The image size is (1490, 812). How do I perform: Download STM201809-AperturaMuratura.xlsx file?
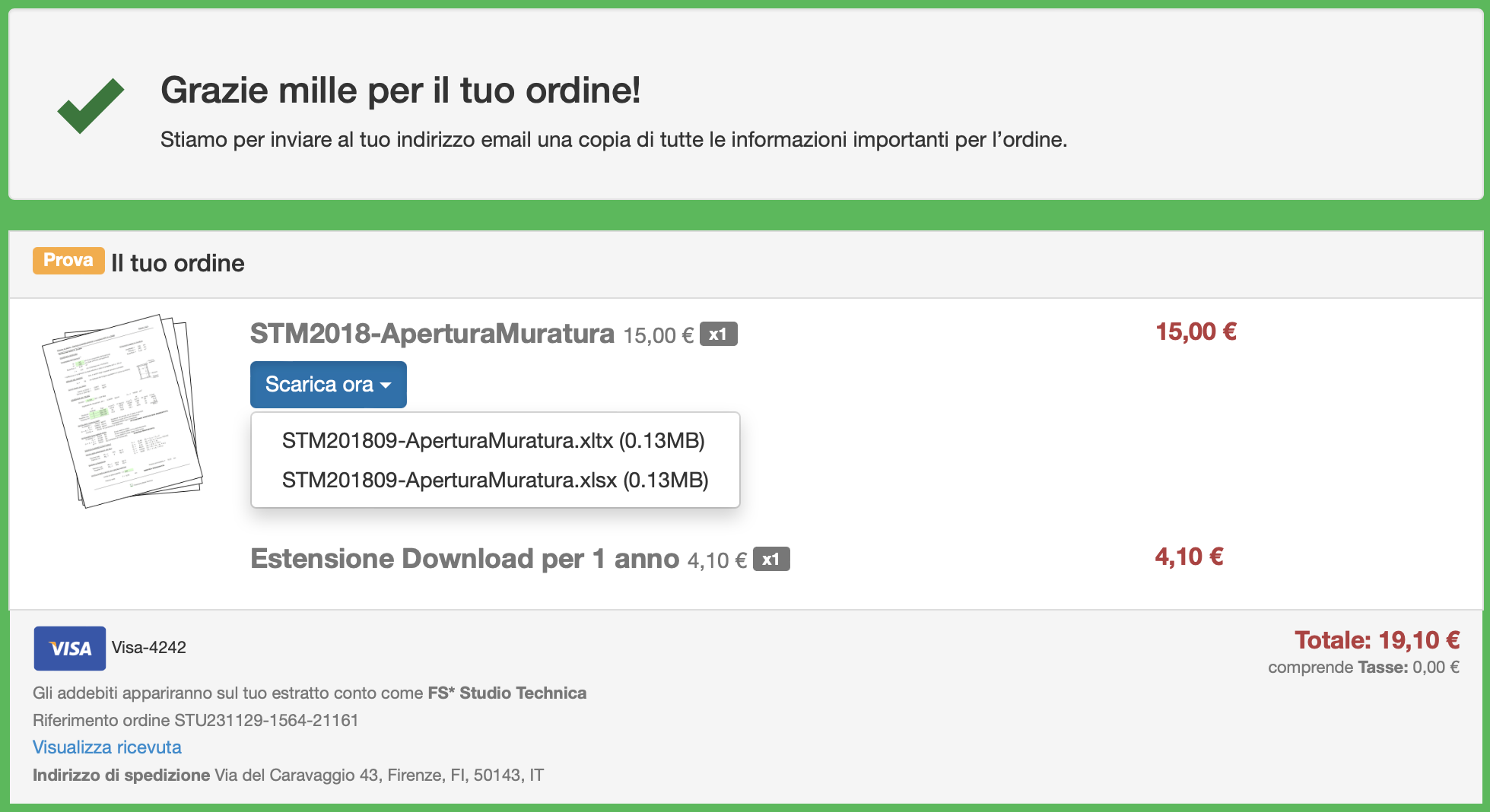tap(495, 481)
